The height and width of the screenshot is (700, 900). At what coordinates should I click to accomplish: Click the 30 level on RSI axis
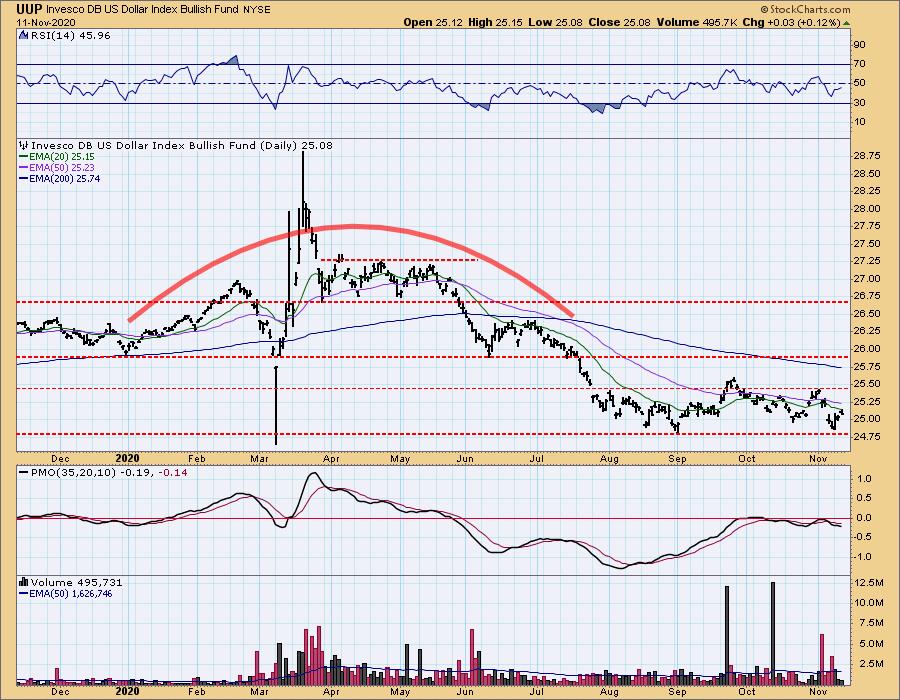point(859,103)
